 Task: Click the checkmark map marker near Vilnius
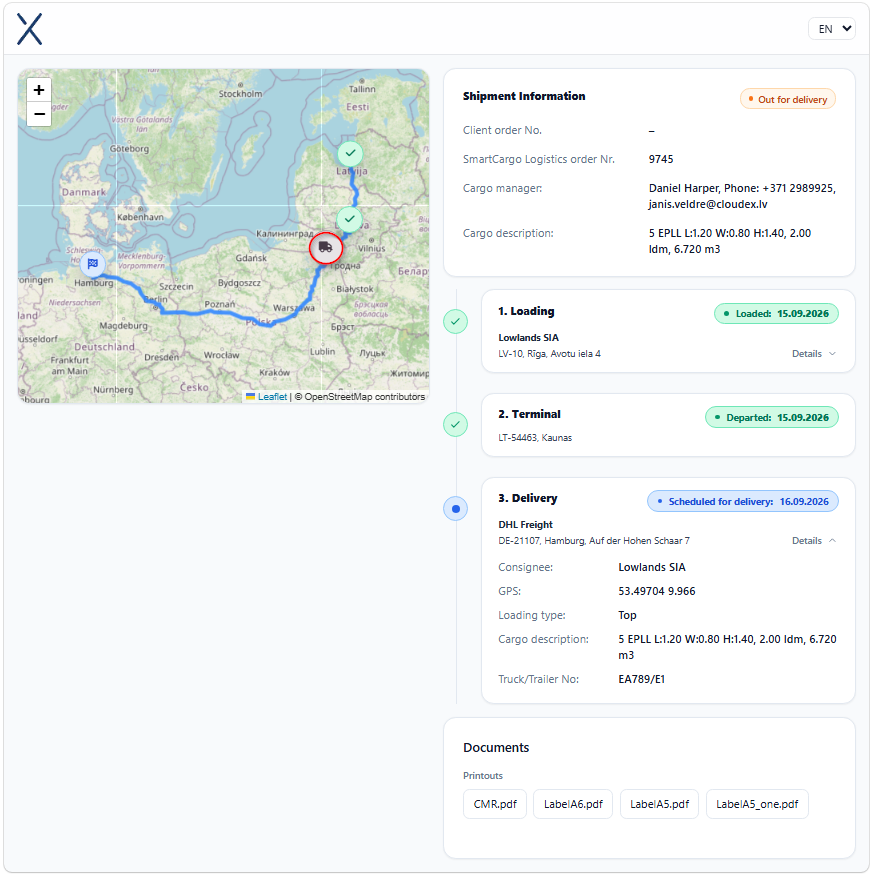click(x=350, y=219)
